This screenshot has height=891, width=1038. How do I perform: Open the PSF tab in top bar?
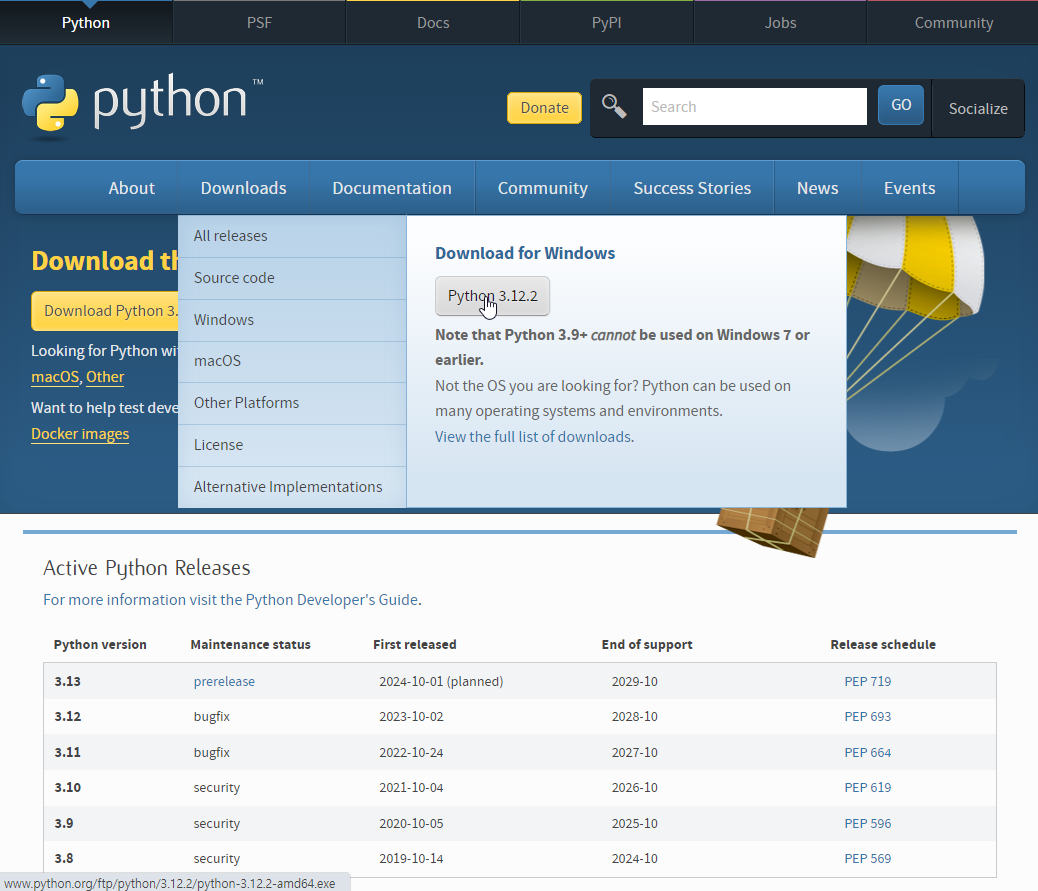[260, 23]
